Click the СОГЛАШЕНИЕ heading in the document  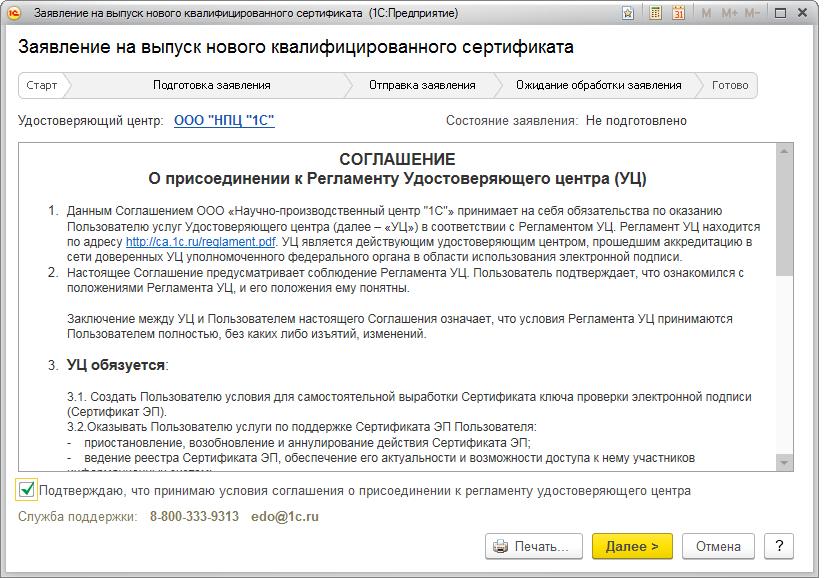click(397, 159)
